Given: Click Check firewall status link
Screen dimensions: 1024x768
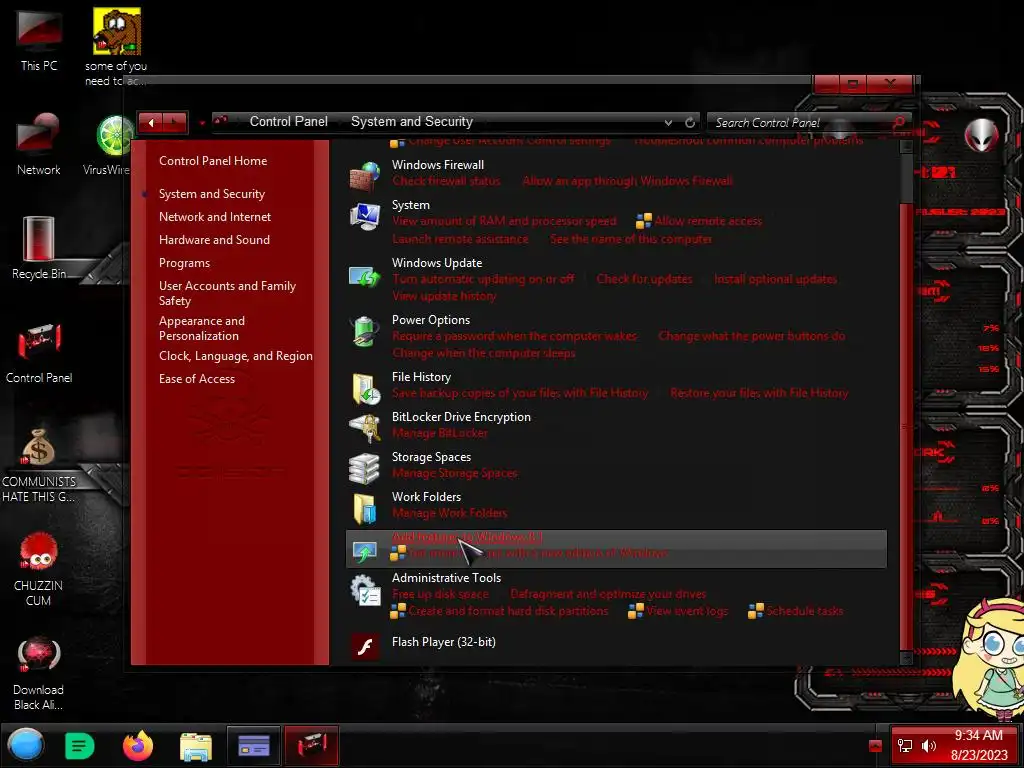Looking at the screenshot, I should tap(446, 181).
